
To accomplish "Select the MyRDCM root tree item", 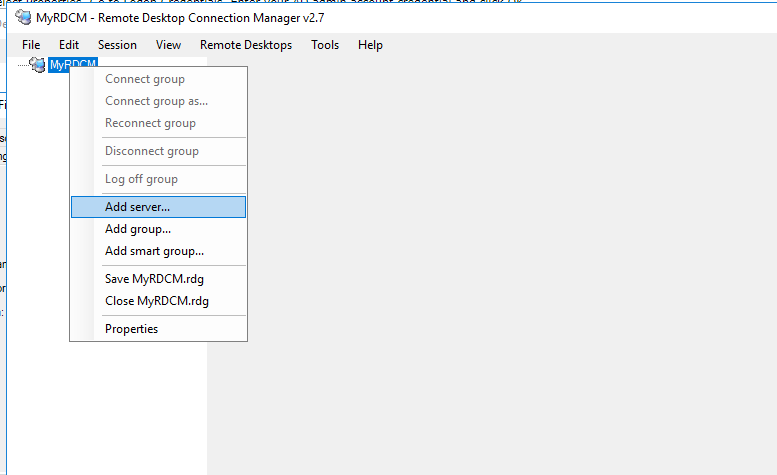I will pos(73,64).
